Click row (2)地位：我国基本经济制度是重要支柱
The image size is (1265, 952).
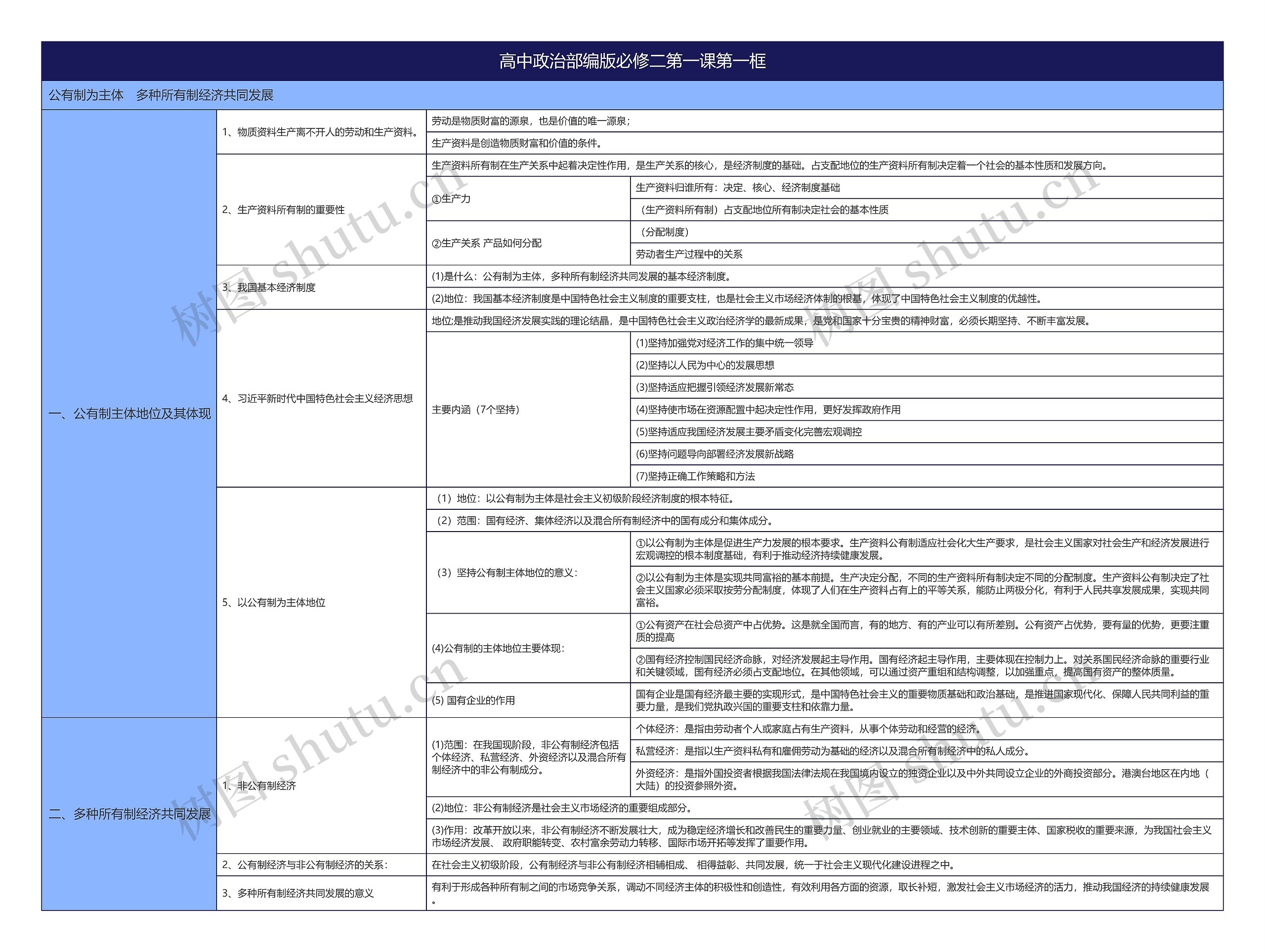click(825, 299)
